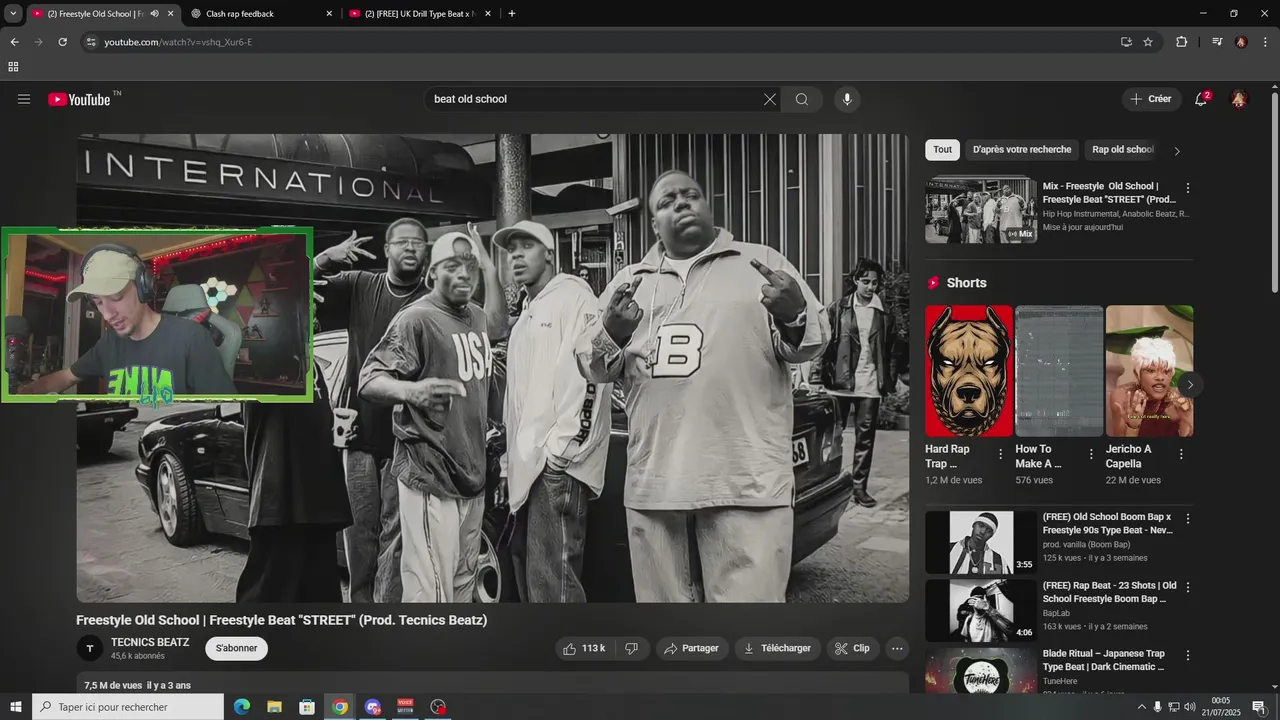This screenshot has width=1280, height=720.
Task: Open options for Jericho A Capella short
Action: [x=1181, y=454]
